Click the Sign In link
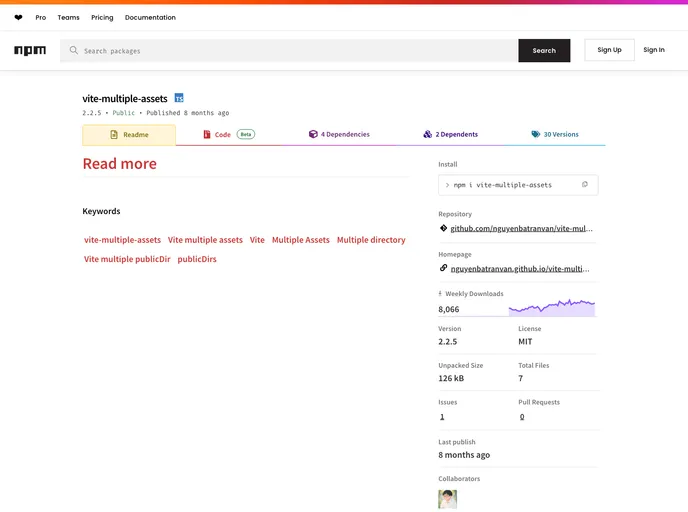Image resolution: width=688 pixels, height=512 pixels. (654, 50)
